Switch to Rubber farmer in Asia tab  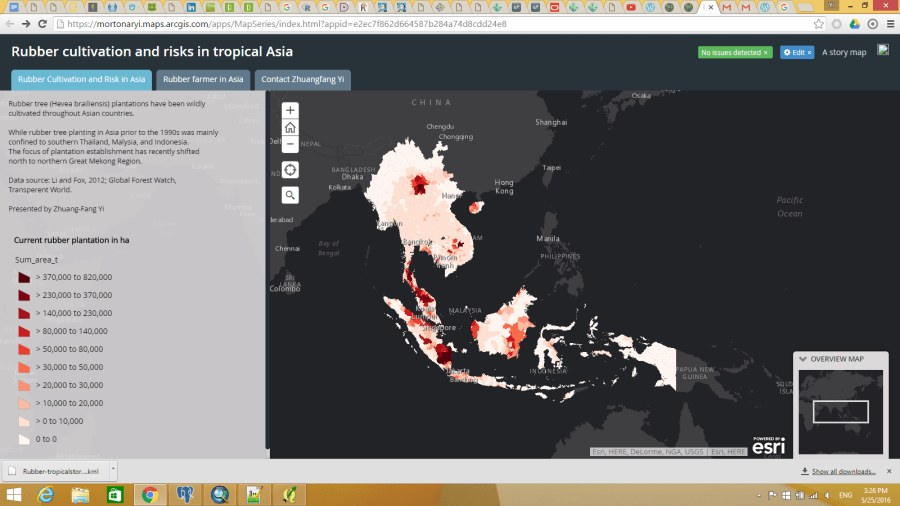(203, 79)
